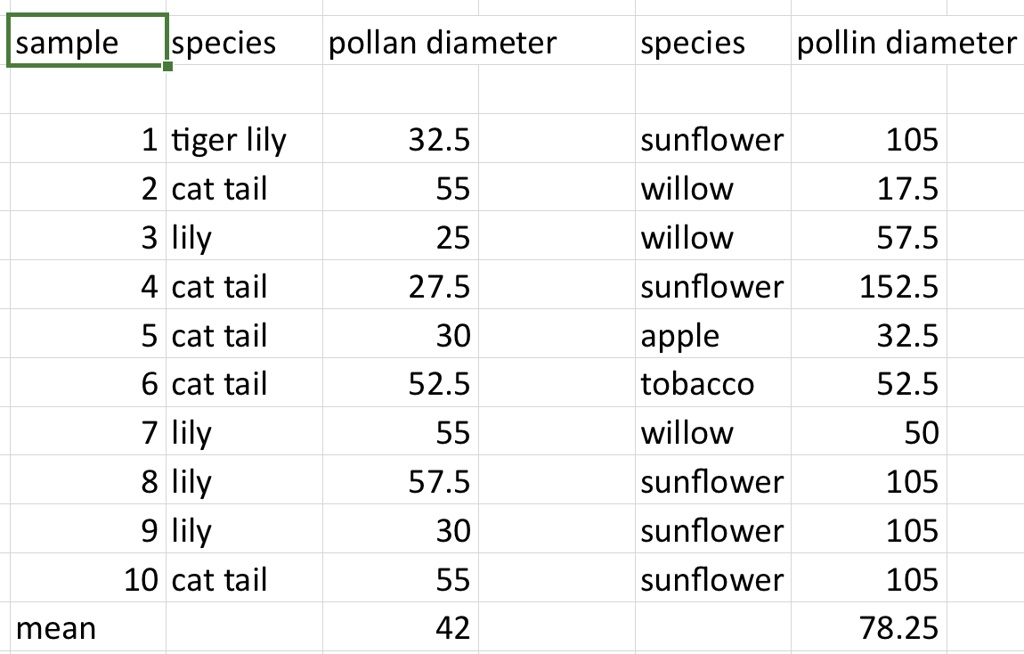Select the cell with value 50

coord(869,431)
